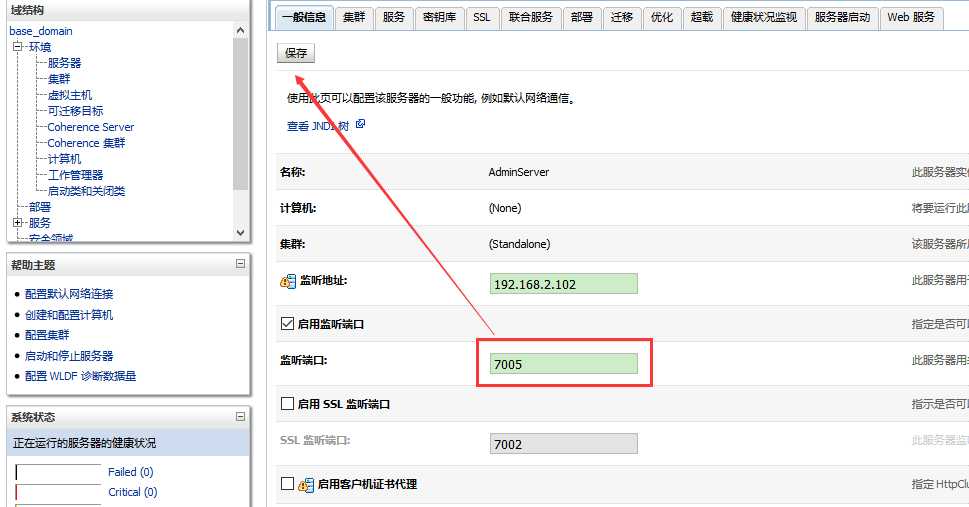Switch to the 一般信息 tab
The height and width of the screenshot is (507, 969).
(x=304, y=18)
